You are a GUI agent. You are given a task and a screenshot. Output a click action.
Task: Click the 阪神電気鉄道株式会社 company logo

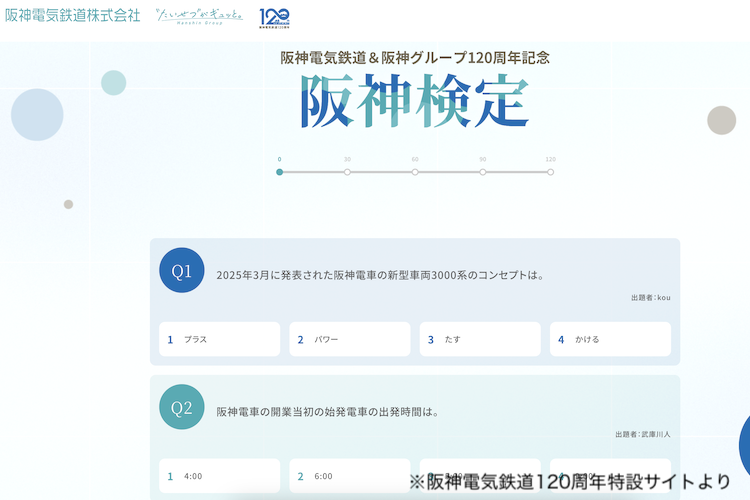coord(72,16)
